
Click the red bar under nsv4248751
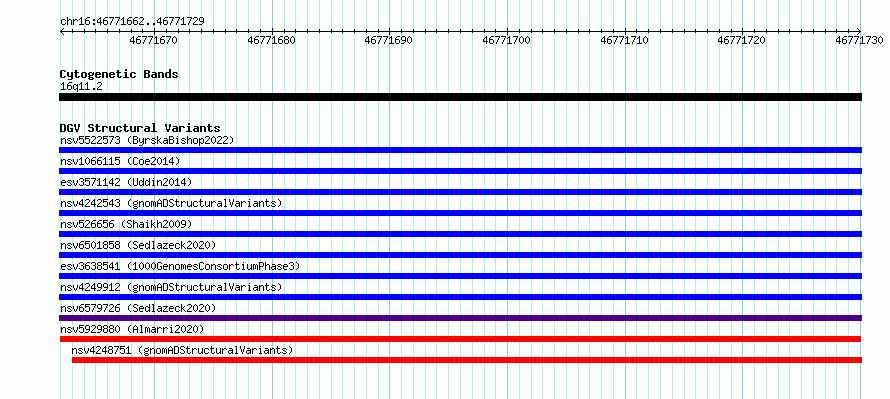(x=467, y=360)
